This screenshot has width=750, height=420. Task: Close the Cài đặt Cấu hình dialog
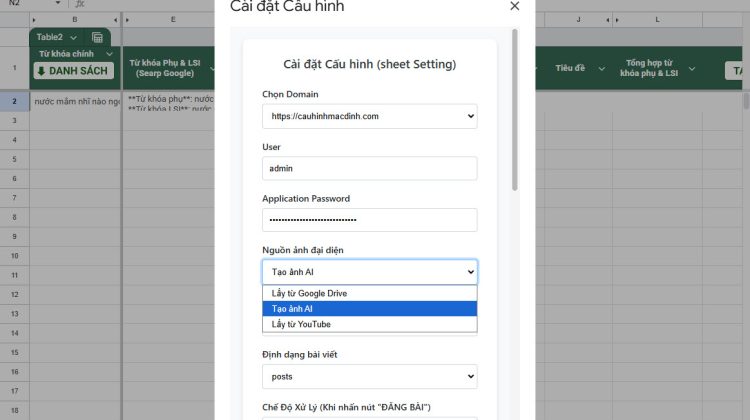tap(514, 6)
